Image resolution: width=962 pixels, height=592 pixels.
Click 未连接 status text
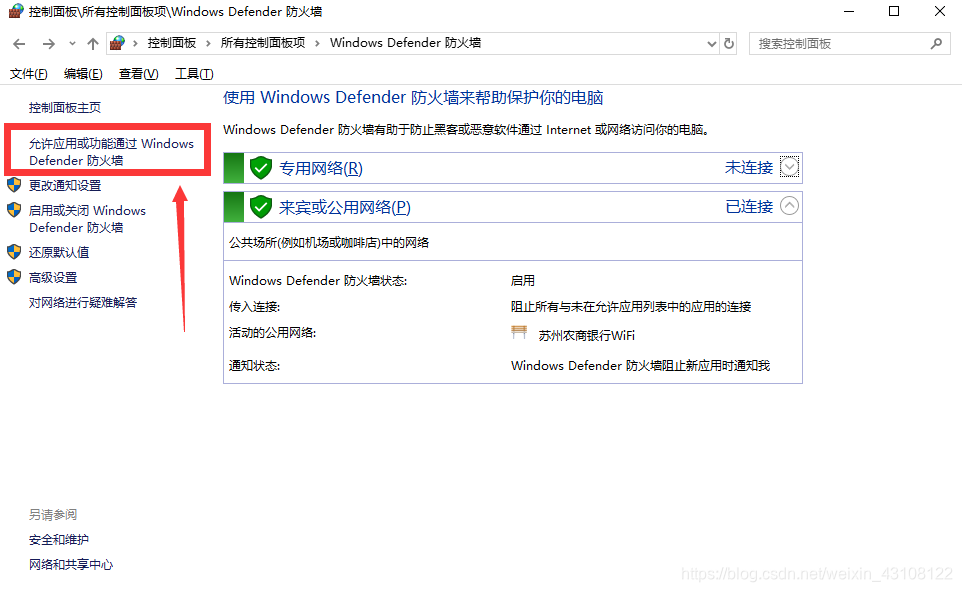[748, 167]
